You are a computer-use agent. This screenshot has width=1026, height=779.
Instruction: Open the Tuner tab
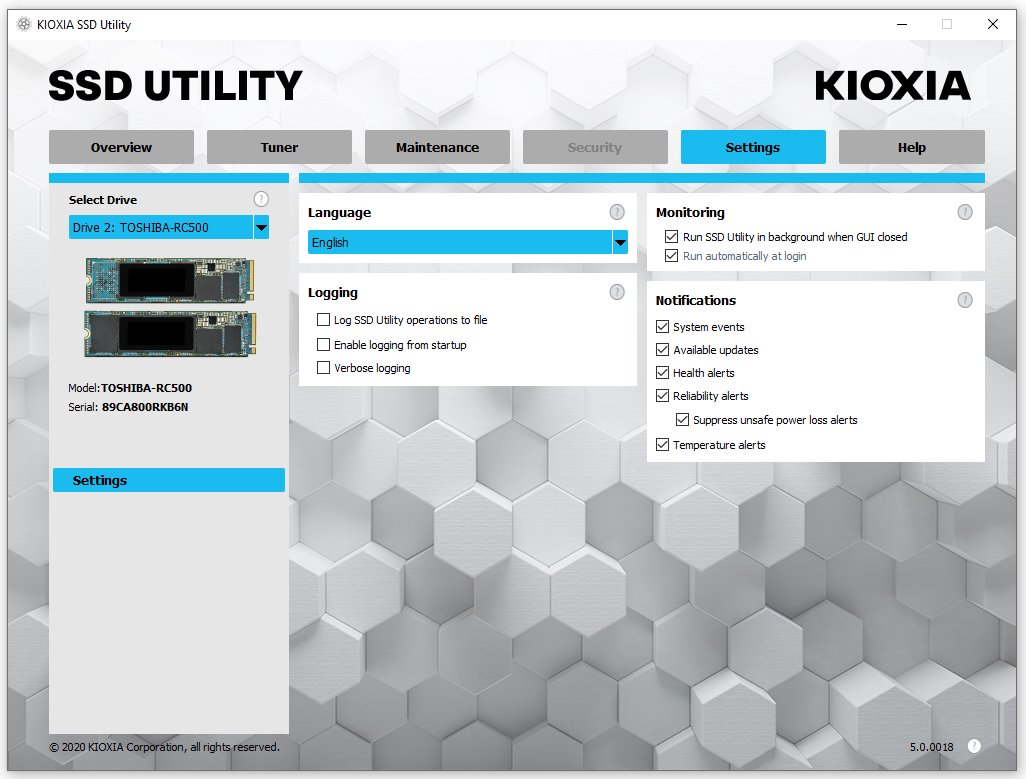(x=279, y=147)
